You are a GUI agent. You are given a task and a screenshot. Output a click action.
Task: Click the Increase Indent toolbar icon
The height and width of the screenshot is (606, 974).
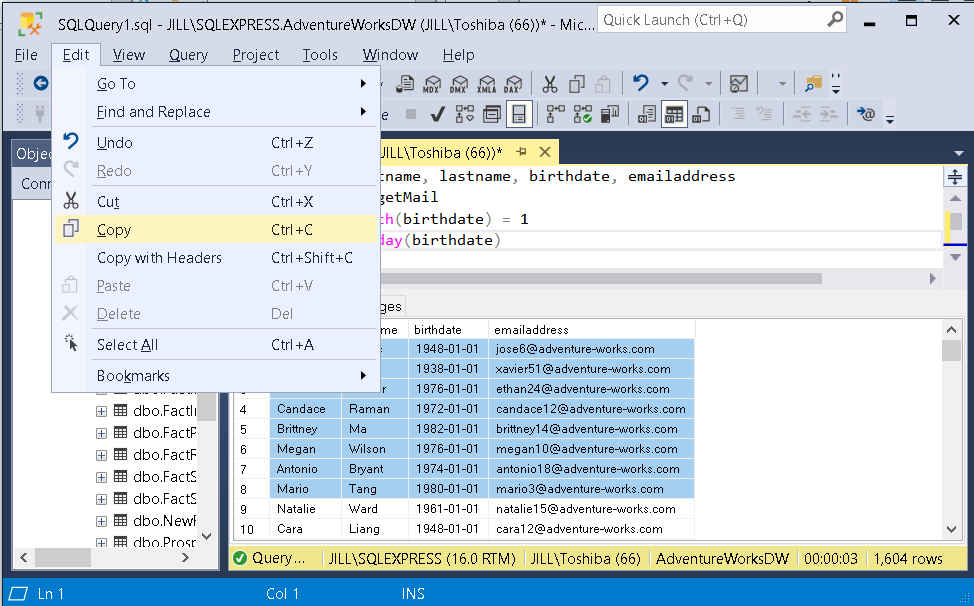(x=829, y=114)
